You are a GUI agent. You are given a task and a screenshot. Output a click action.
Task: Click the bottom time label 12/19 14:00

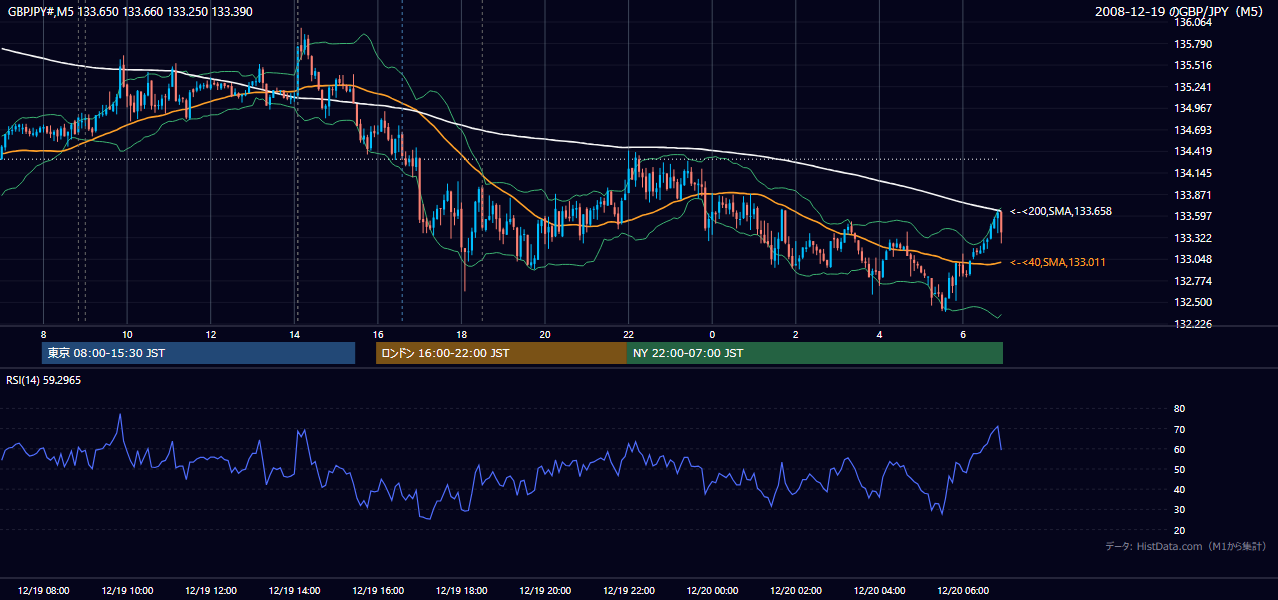point(294,591)
